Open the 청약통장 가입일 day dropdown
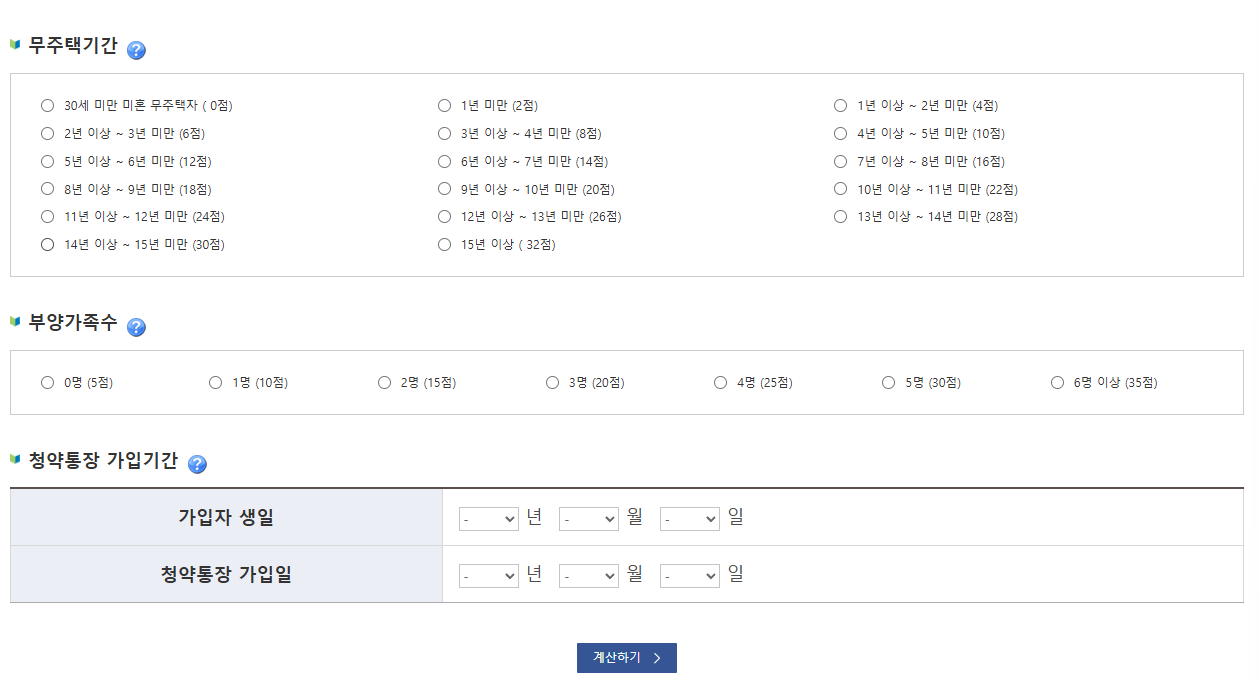 point(689,575)
